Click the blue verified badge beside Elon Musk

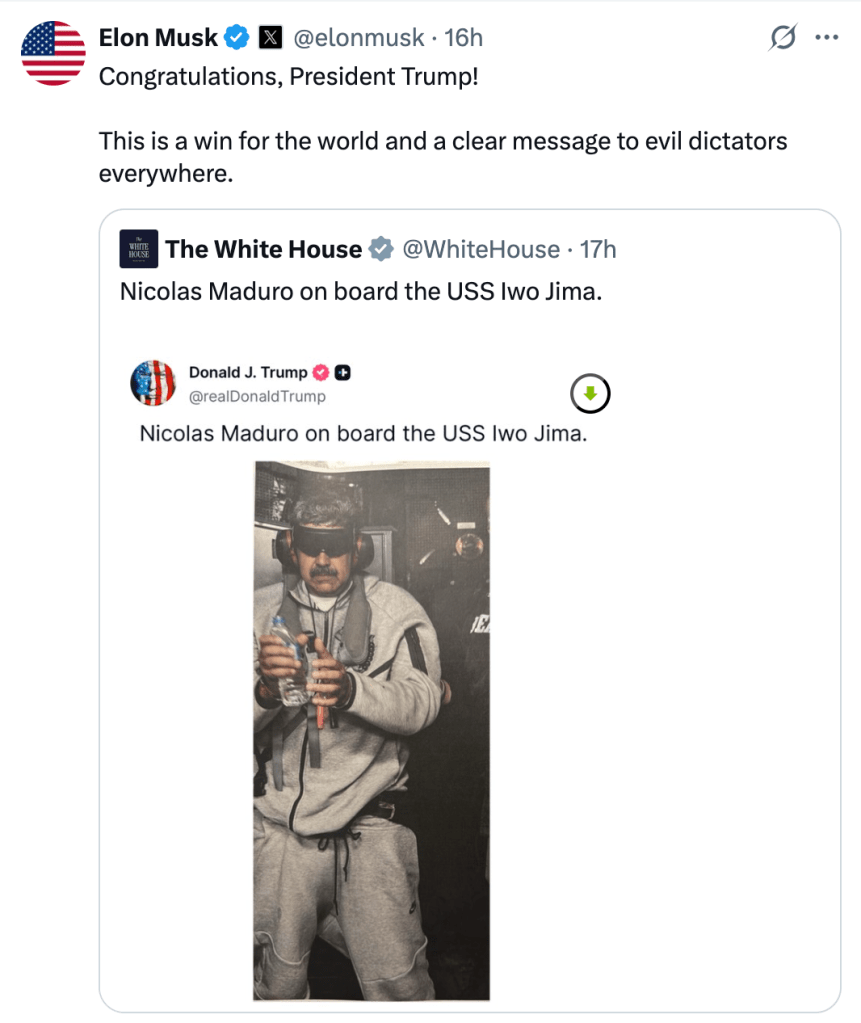pyautogui.click(x=237, y=38)
